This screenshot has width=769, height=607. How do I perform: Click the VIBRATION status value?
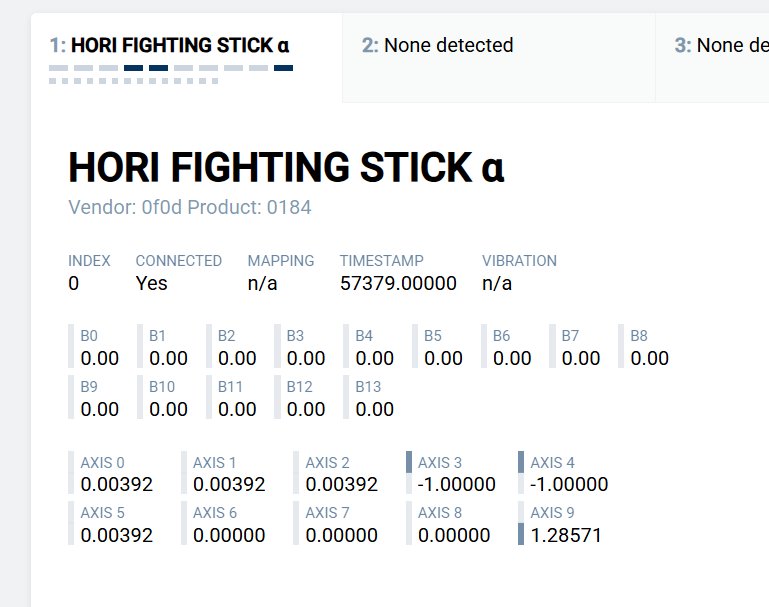coord(497,283)
